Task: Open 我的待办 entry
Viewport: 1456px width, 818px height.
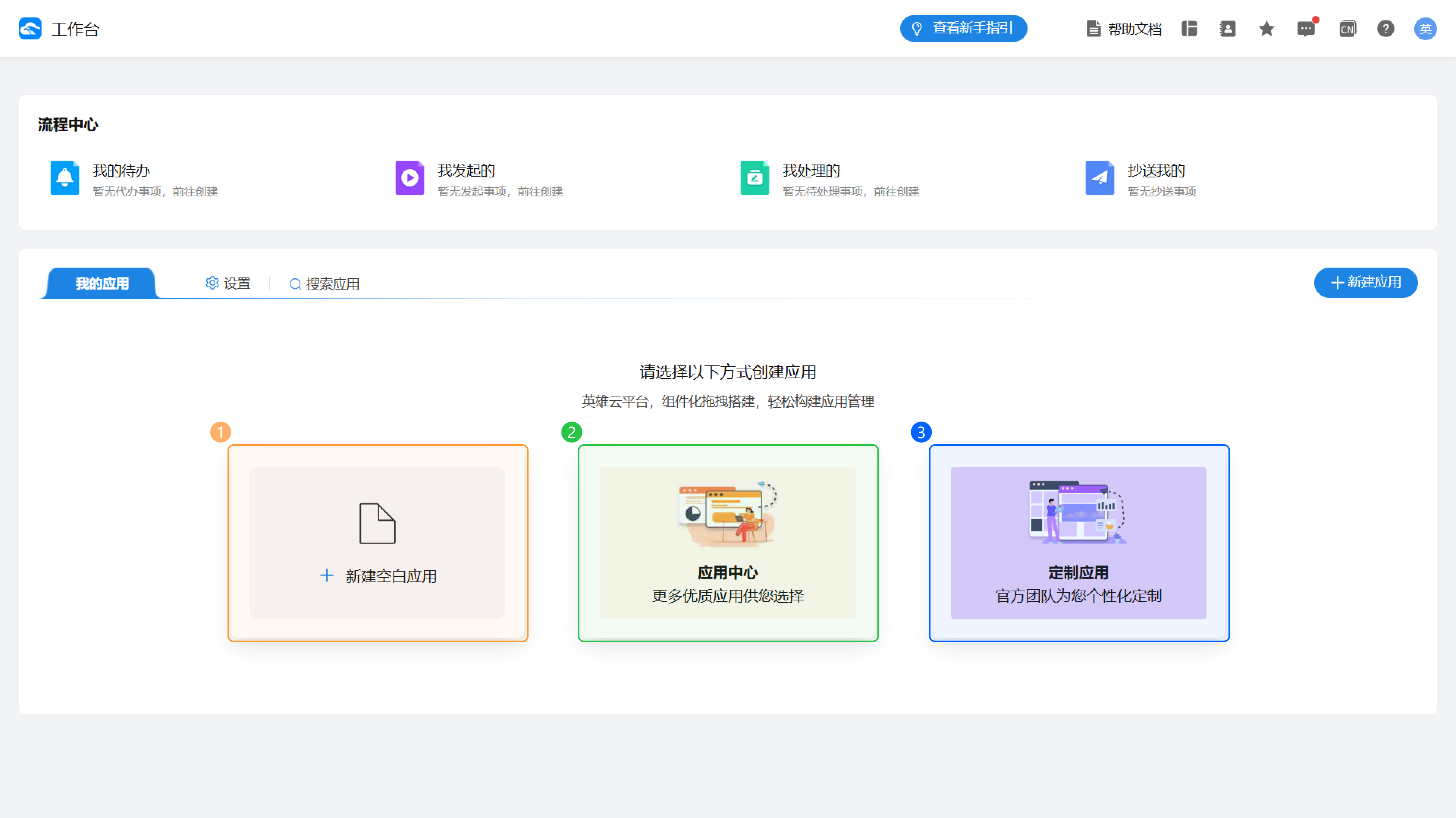Action: click(135, 179)
